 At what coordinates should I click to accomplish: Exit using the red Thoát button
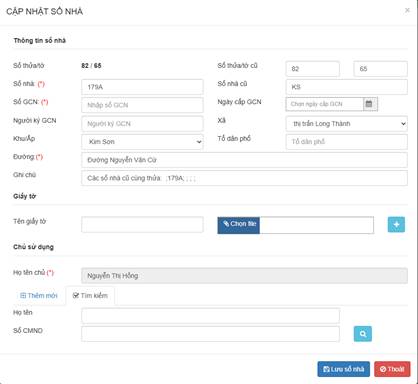(x=392, y=369)
